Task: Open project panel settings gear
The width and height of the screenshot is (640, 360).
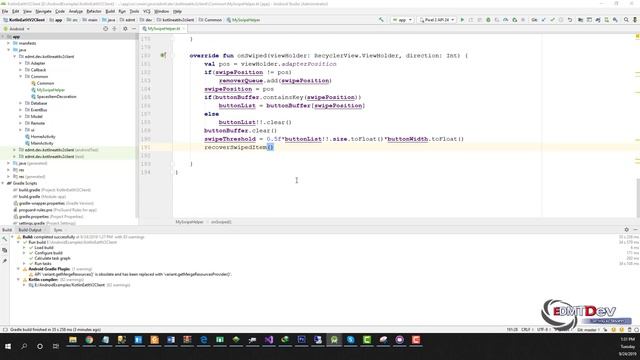Action: point(125,29)
